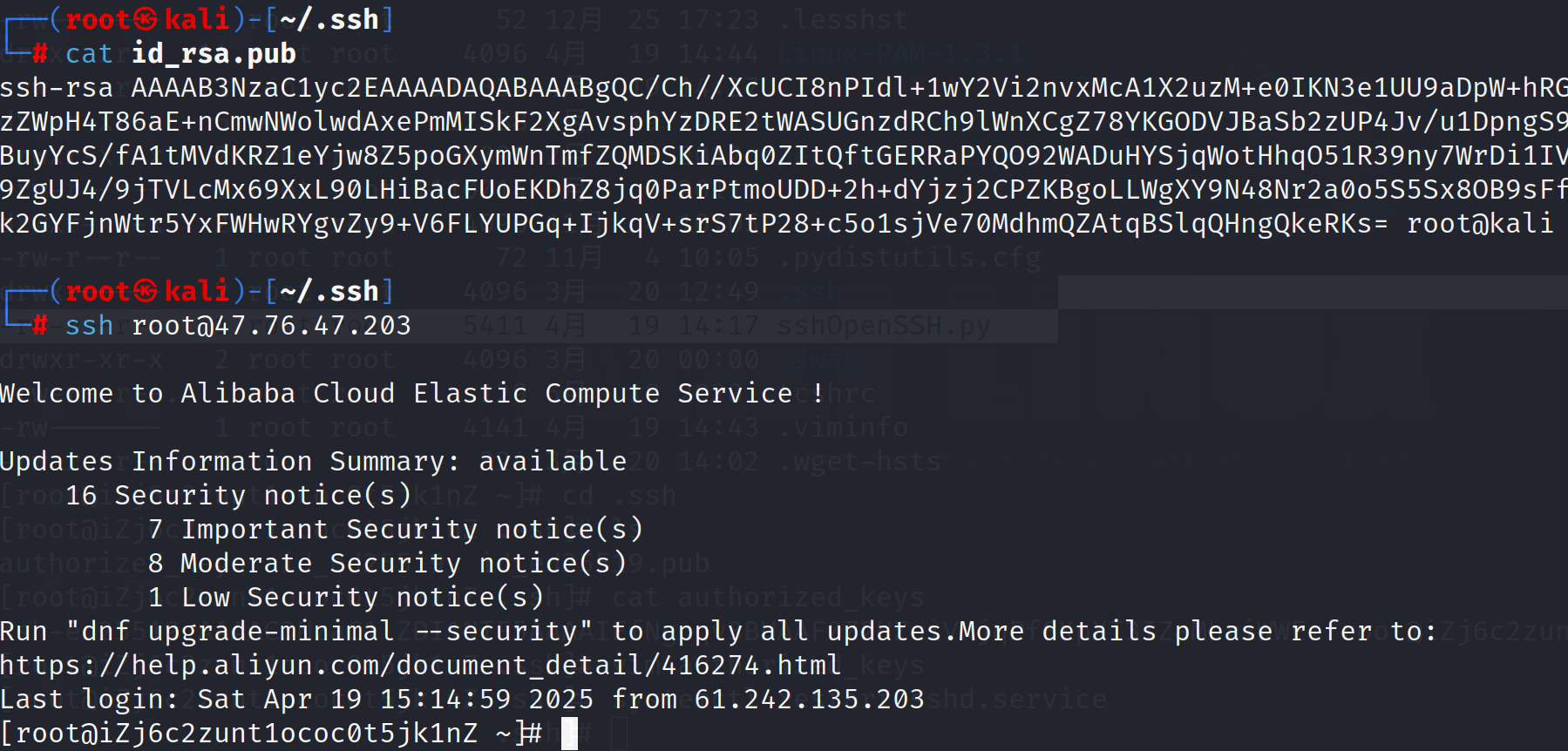
Task: Click the red # before the ssh command
Action: click(40, 326)
